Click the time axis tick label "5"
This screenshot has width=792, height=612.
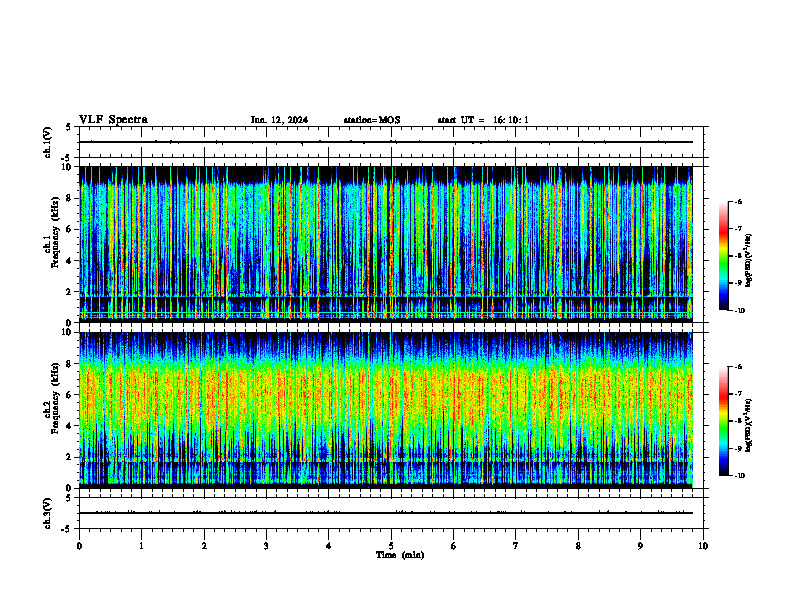click(391, 546)
